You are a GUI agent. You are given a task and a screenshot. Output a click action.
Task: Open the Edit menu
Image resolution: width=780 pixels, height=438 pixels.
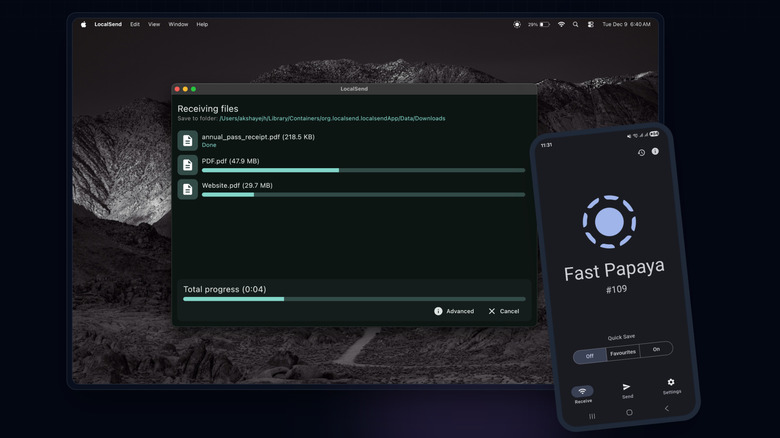point(135,24)
